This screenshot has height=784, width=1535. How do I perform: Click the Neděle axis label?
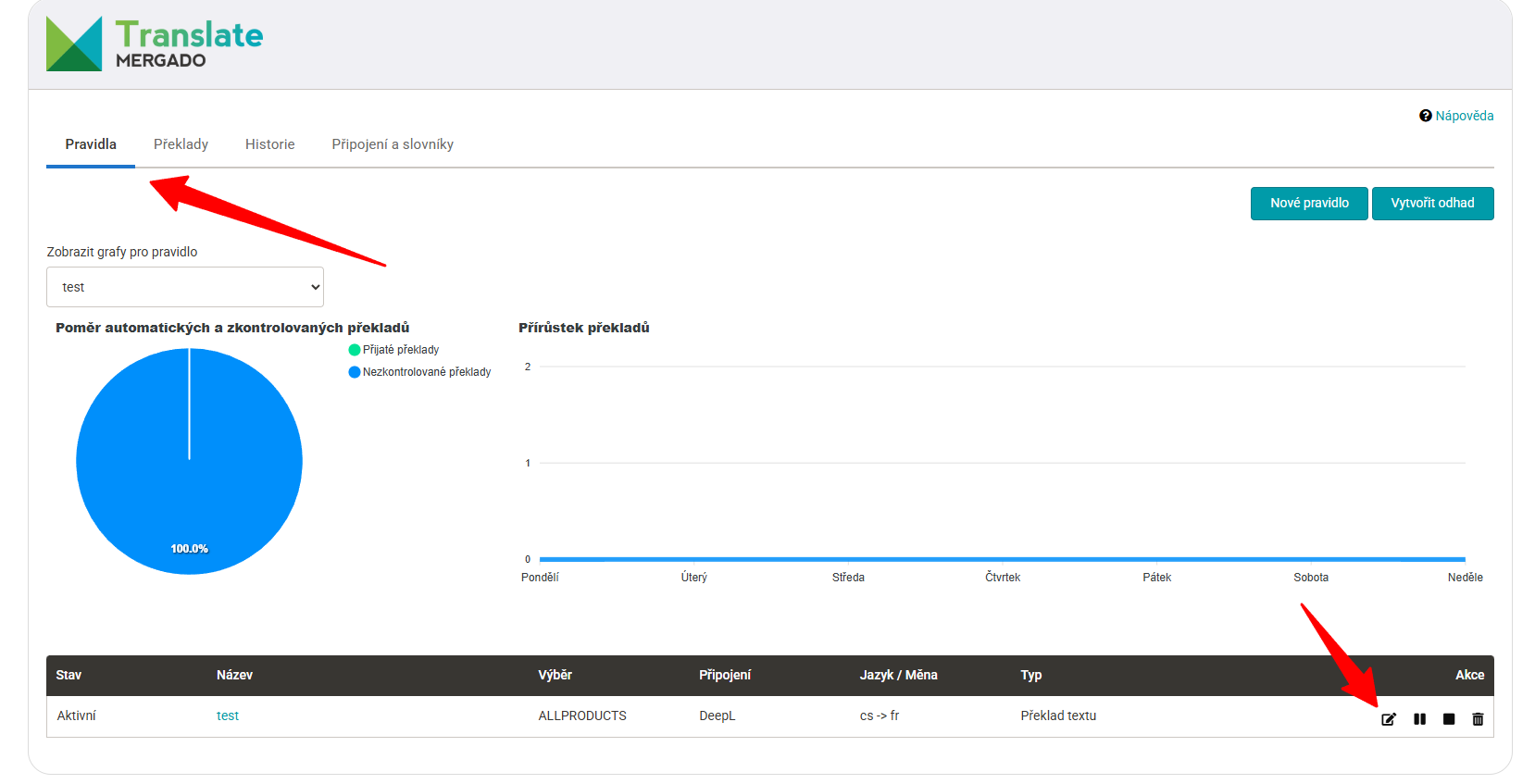coord(1466,577)
